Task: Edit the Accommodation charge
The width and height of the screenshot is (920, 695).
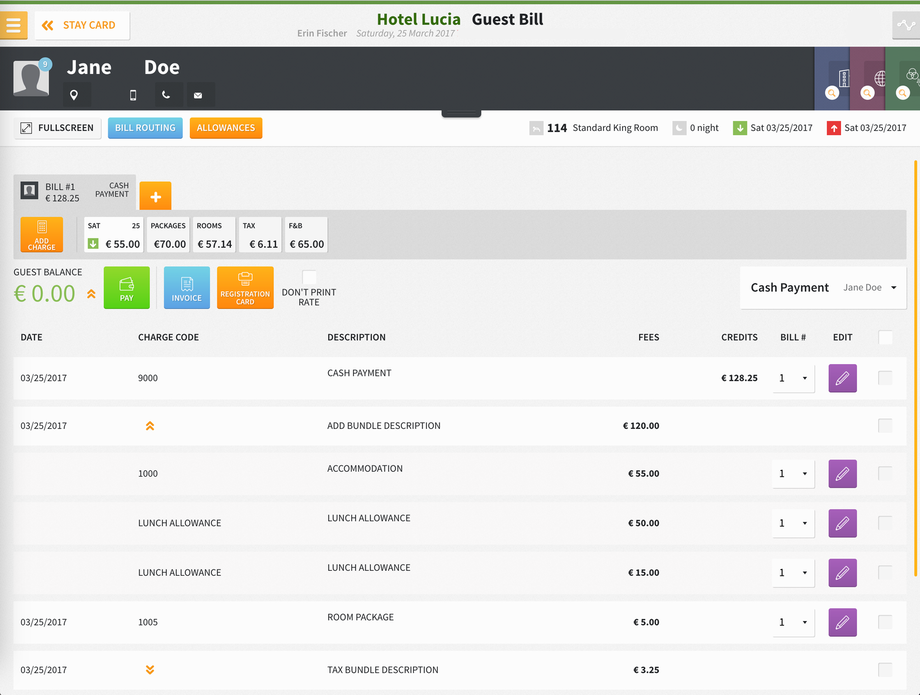Action: tap(843, 474)
